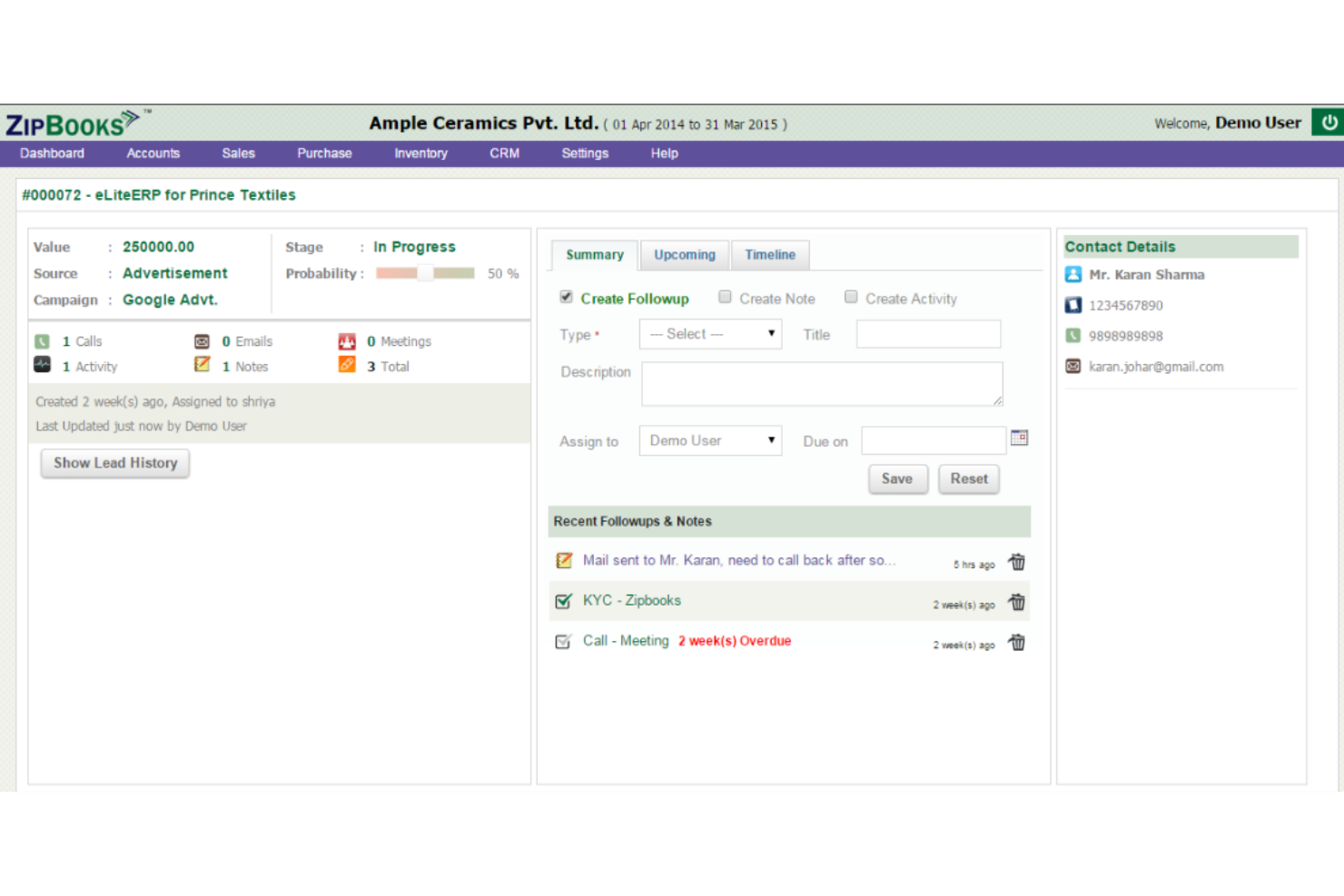Click the Ample Ceramics Pvt. Ltd. company name

tap(483, 123)
